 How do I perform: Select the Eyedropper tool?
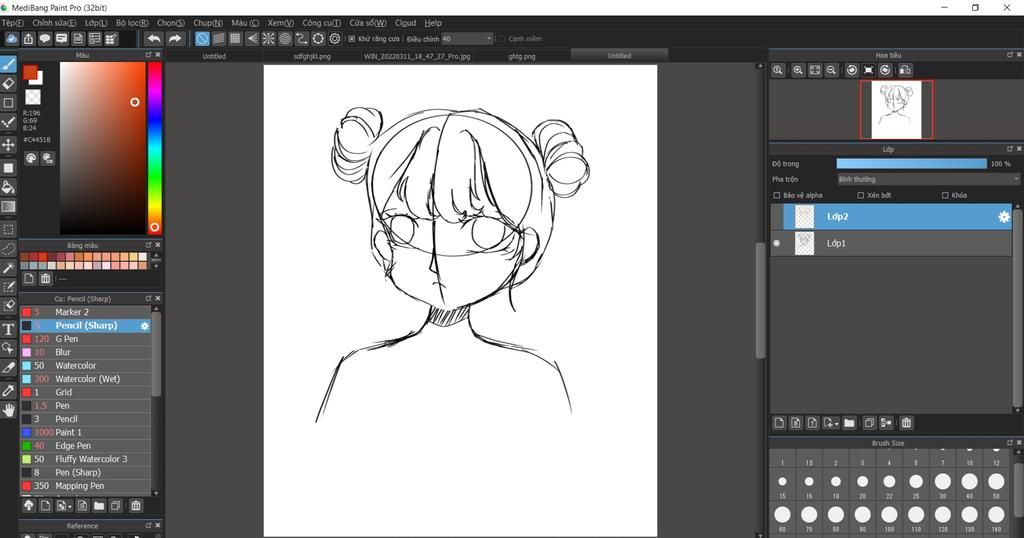pyautogui.click(x=8, y=390)
